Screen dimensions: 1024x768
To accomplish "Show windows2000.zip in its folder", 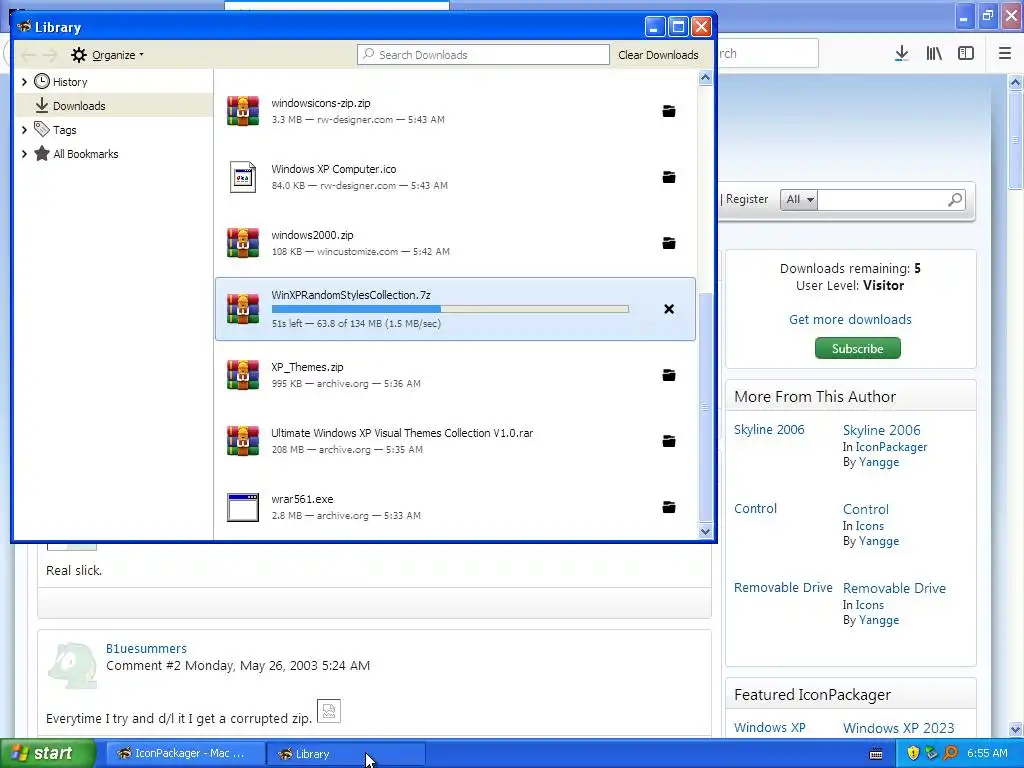I will (669, 243).
